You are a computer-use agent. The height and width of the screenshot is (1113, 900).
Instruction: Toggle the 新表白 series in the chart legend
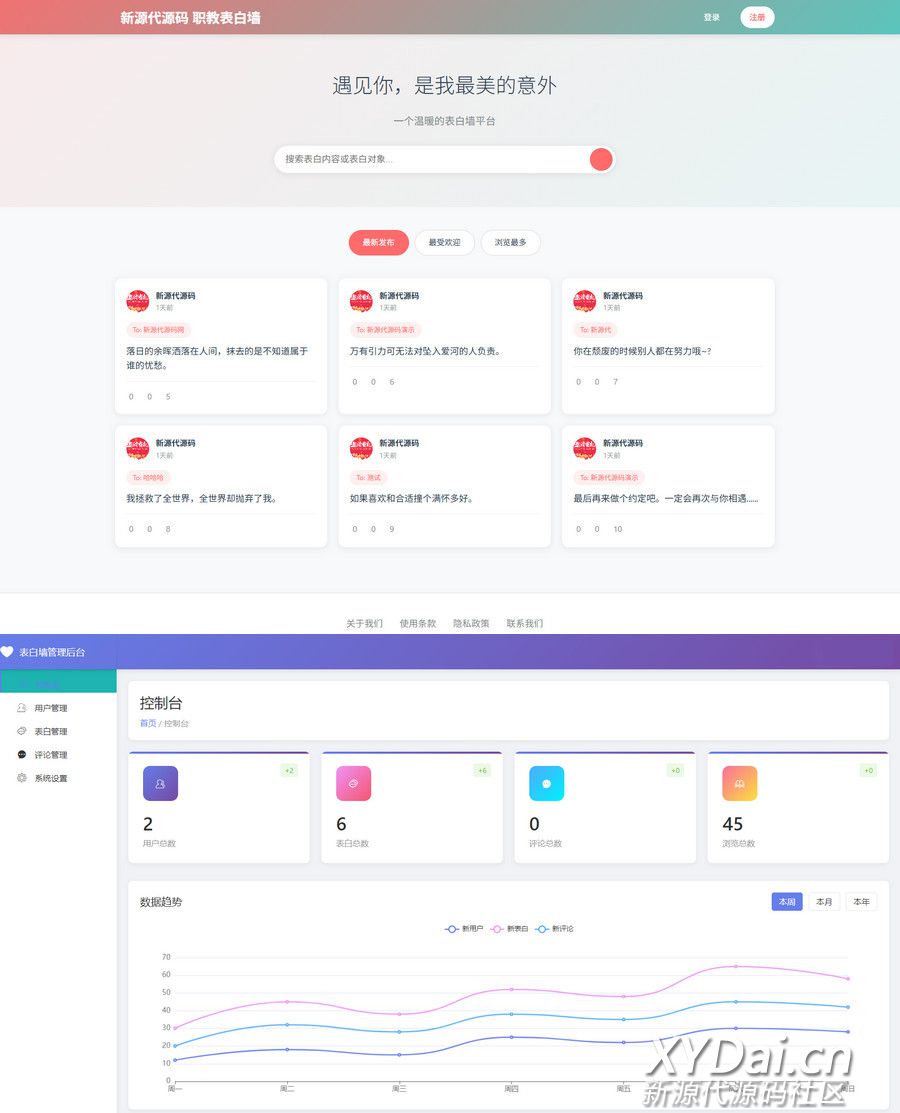[510, 929]
